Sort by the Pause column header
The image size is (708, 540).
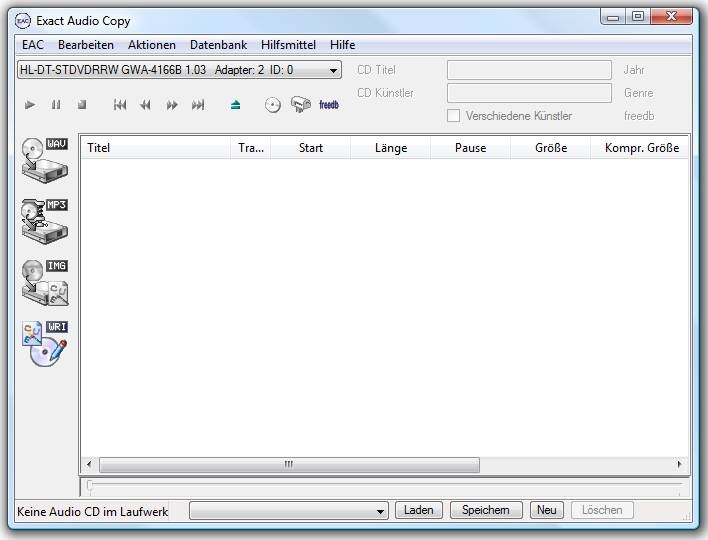click(x=470, y=148)
